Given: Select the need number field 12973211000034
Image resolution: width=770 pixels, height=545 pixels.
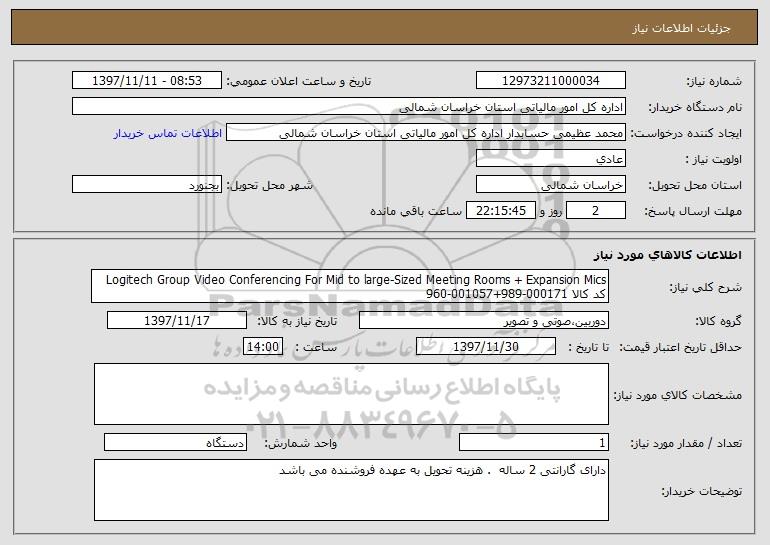Looking at the screenshot, I should click(x=550, y=81).
